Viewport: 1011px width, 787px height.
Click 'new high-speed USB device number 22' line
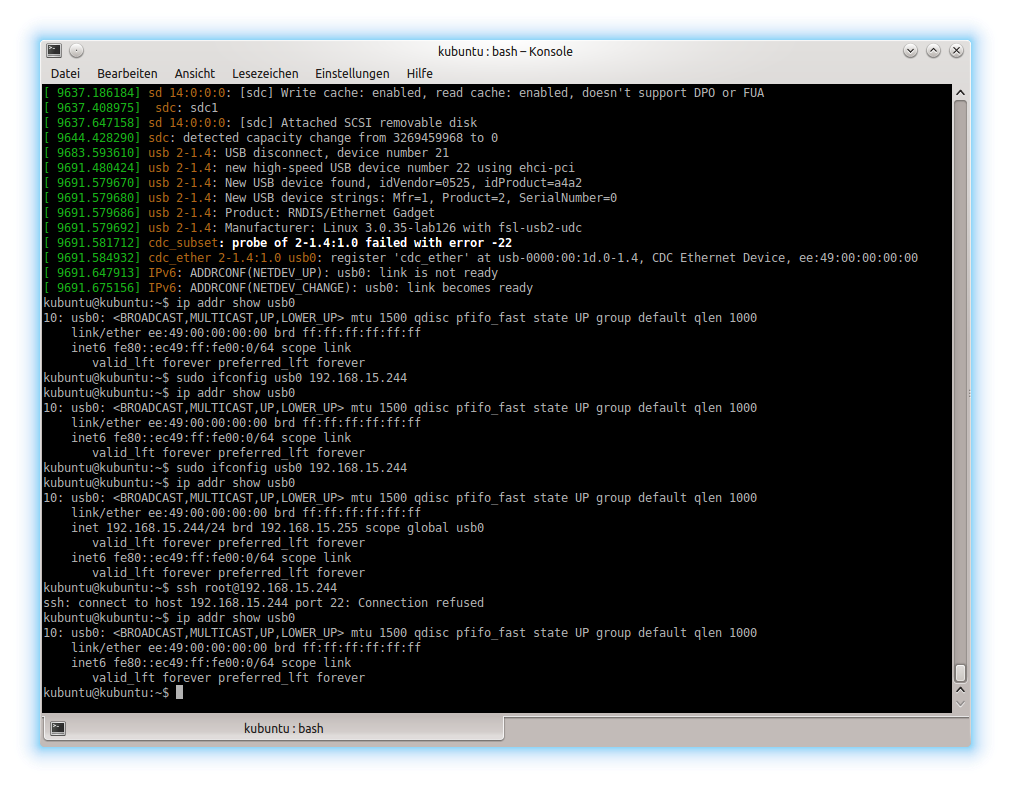click(x=399, y=168)
